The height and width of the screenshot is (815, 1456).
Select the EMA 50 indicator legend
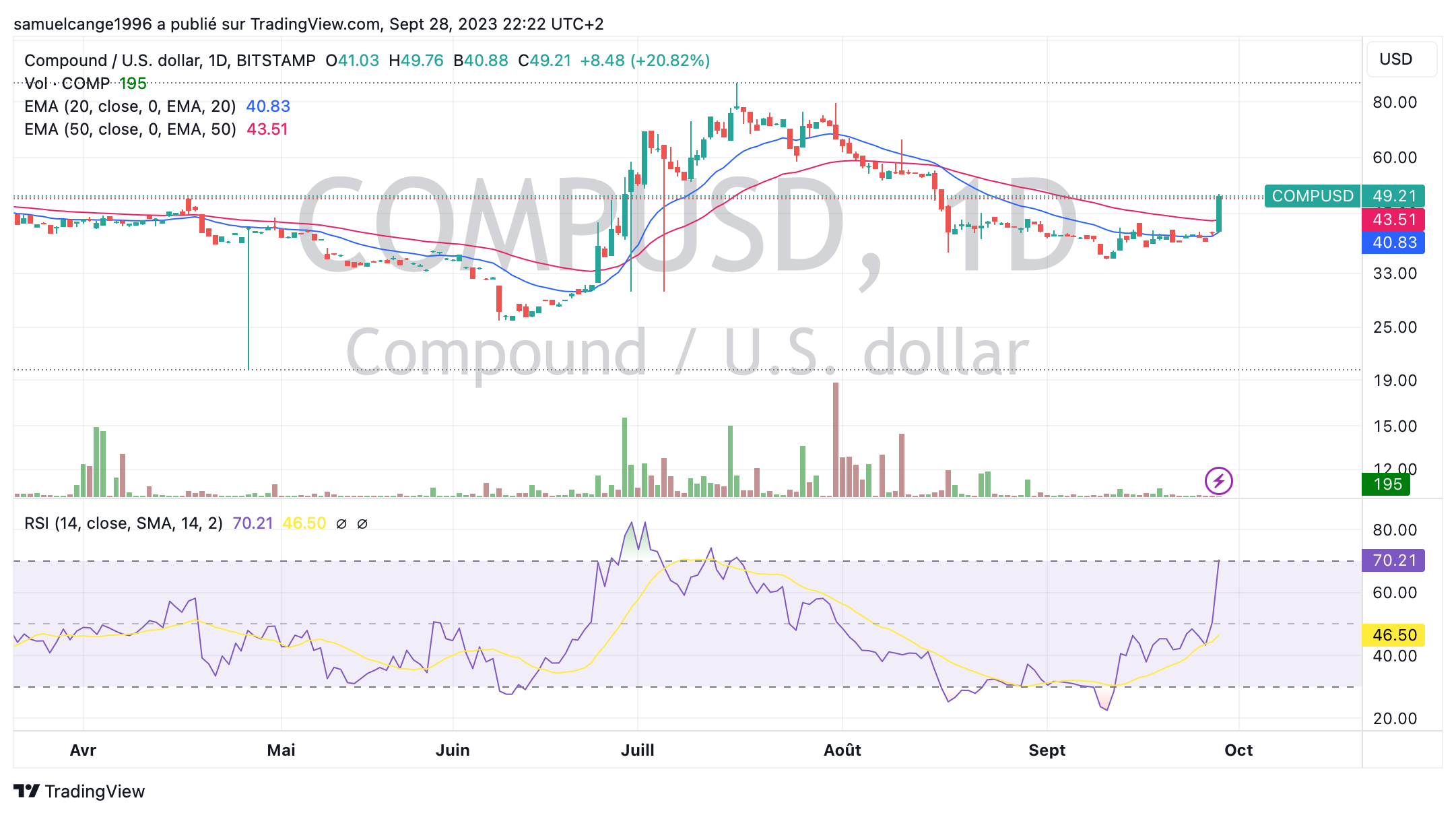130,129
